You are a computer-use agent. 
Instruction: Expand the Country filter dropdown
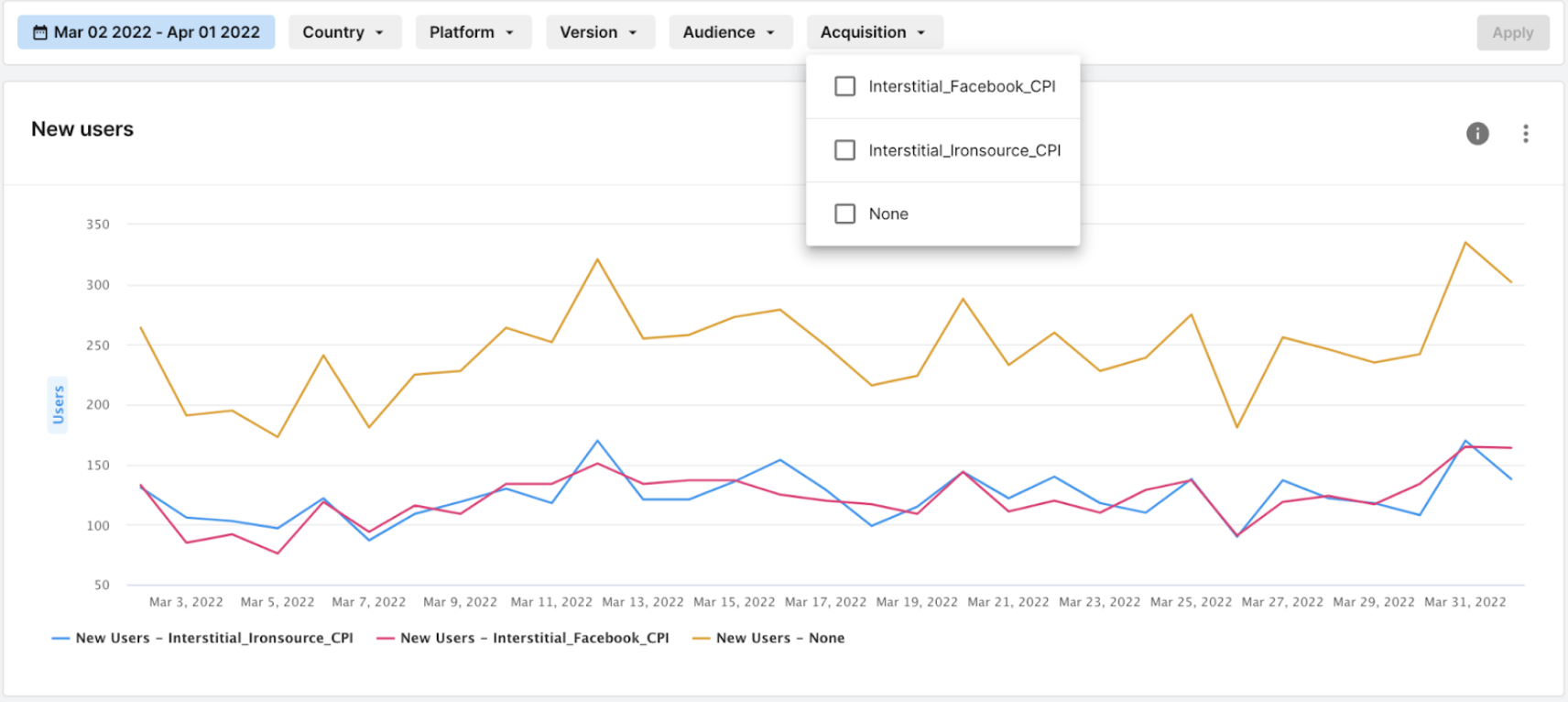pyautogui.click(x=344, y=33)
